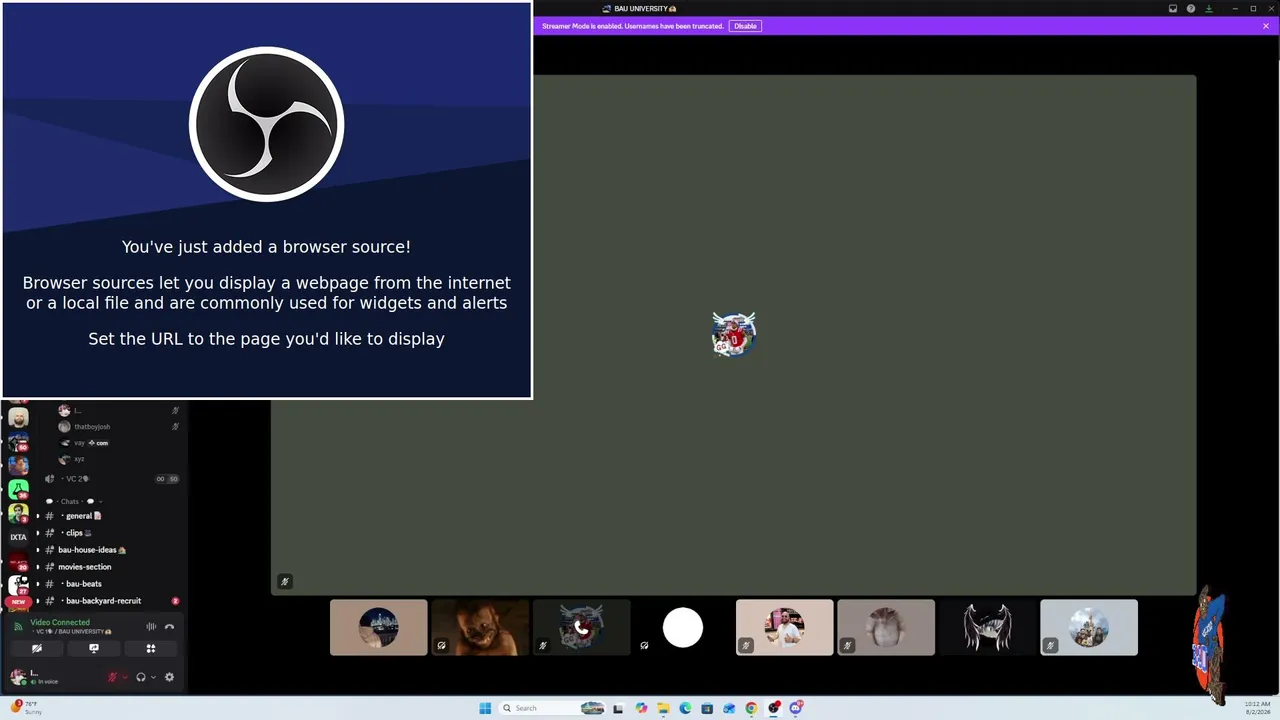
Task: Open Discord from the taskbar
Action: 796,708
